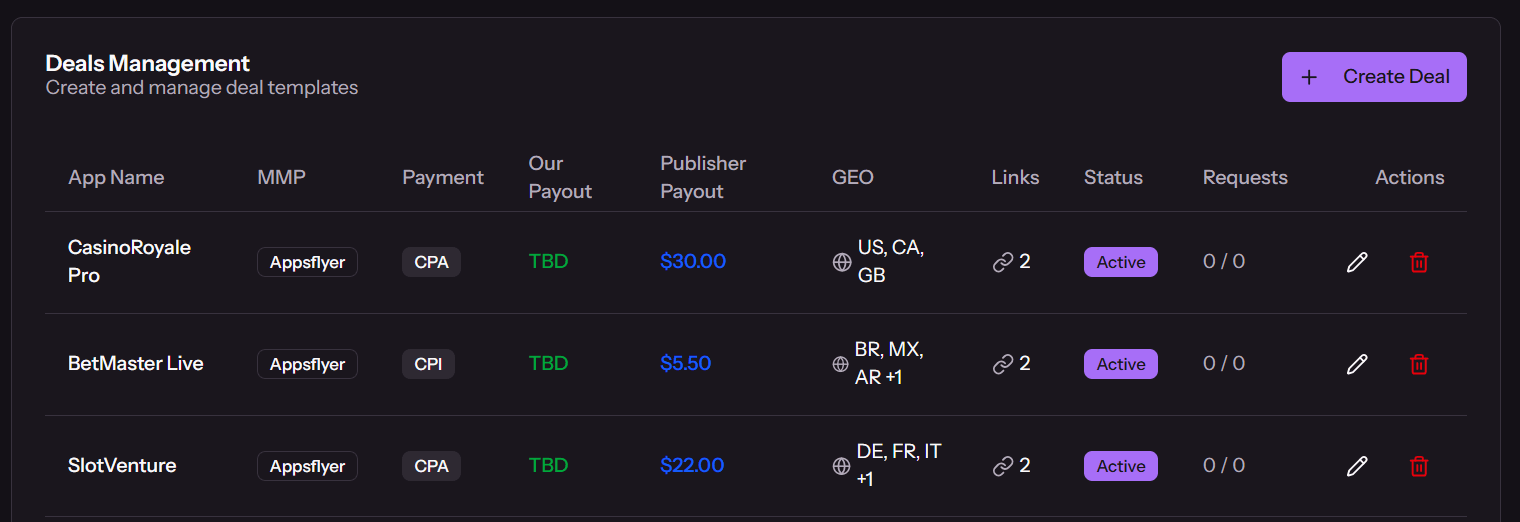Remove BetMaster Live with trash icon
1520x522 pixels.
tap(1419, 364)
